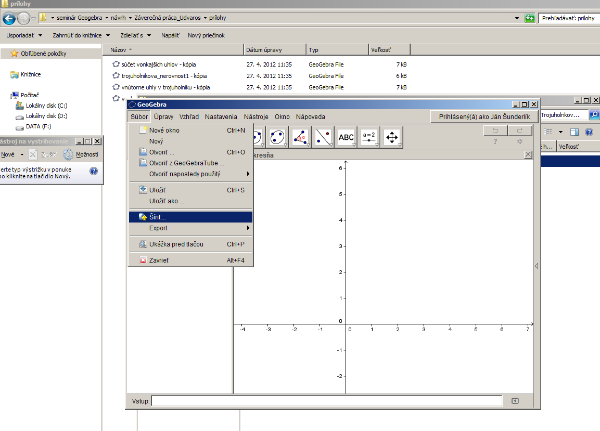600x431 pixels.
Task: Sort files by Dátum úpravy column
Action: pos(275,50)
